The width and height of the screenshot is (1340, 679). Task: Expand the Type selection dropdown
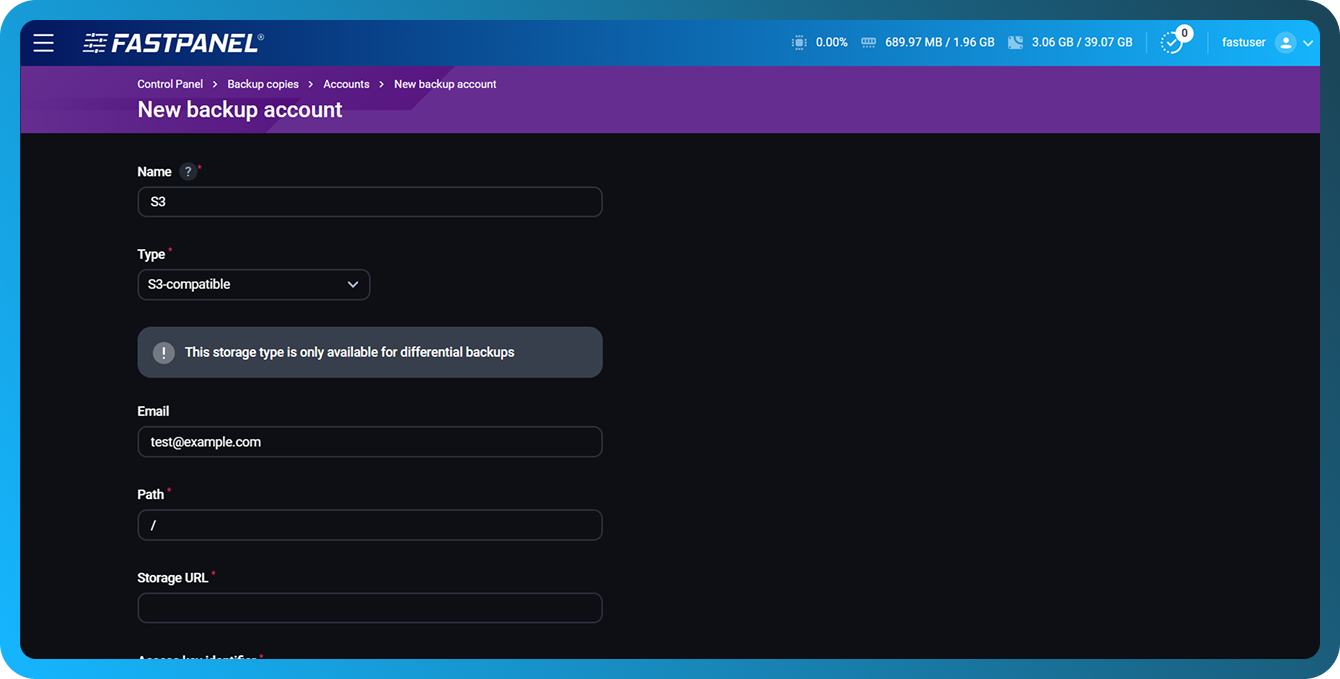coord(353,284)
